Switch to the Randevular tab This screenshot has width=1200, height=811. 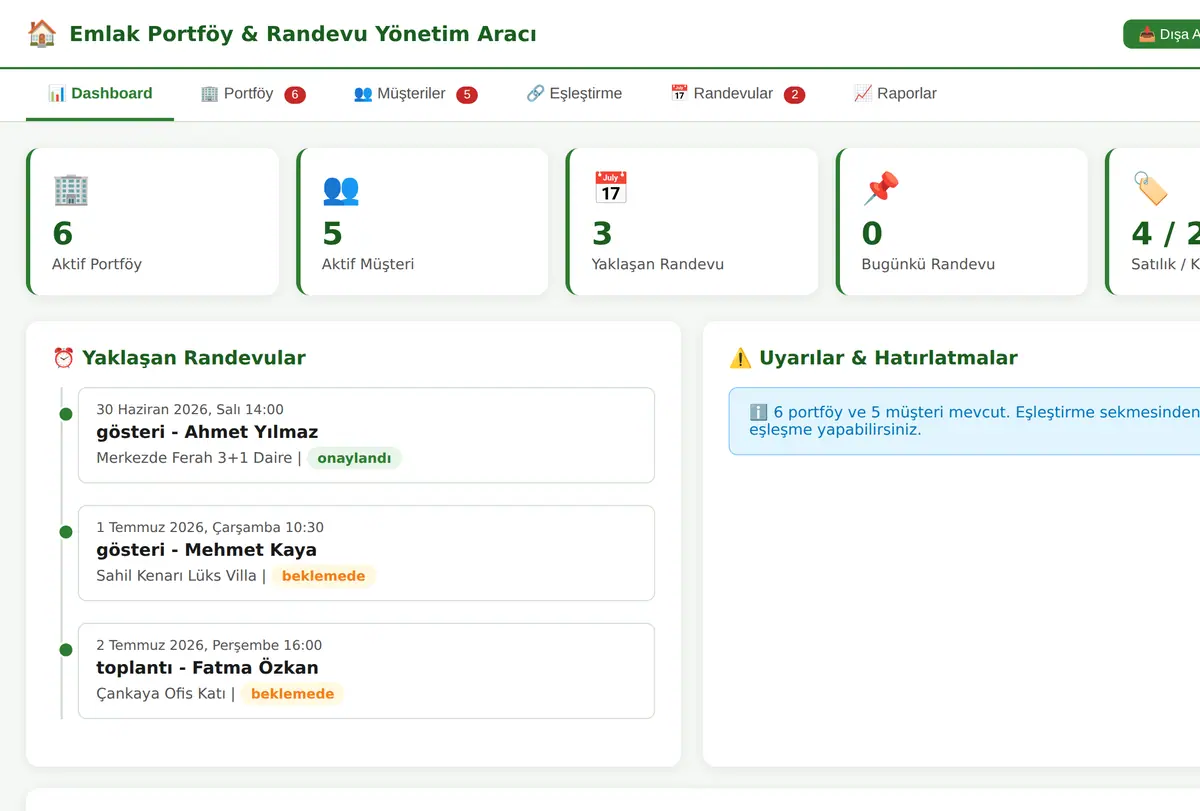(x=737, y=94)
